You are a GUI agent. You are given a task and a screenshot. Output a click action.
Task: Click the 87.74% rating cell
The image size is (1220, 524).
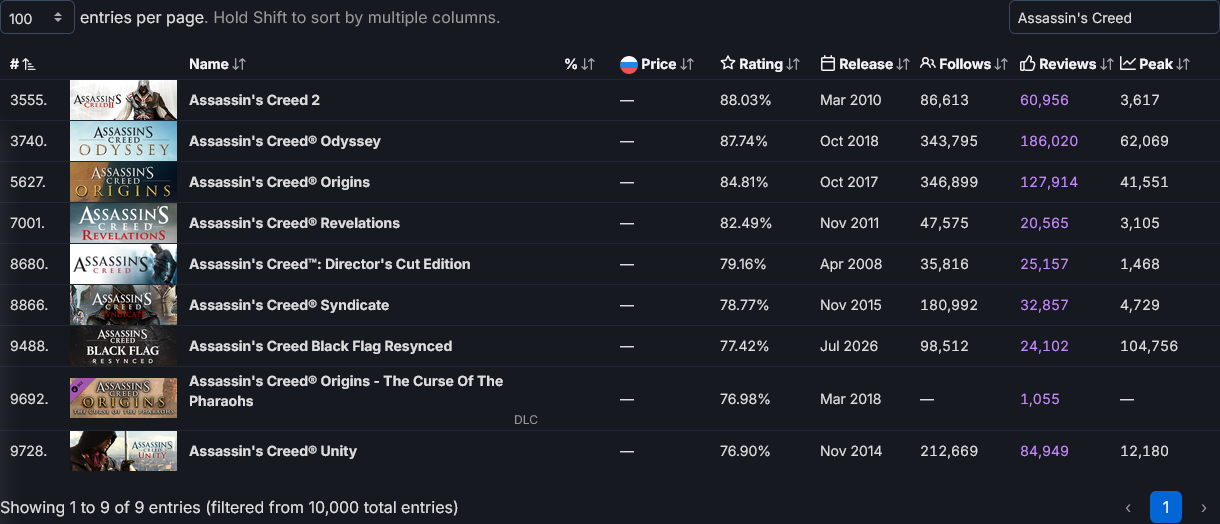(x=744, y=141)
